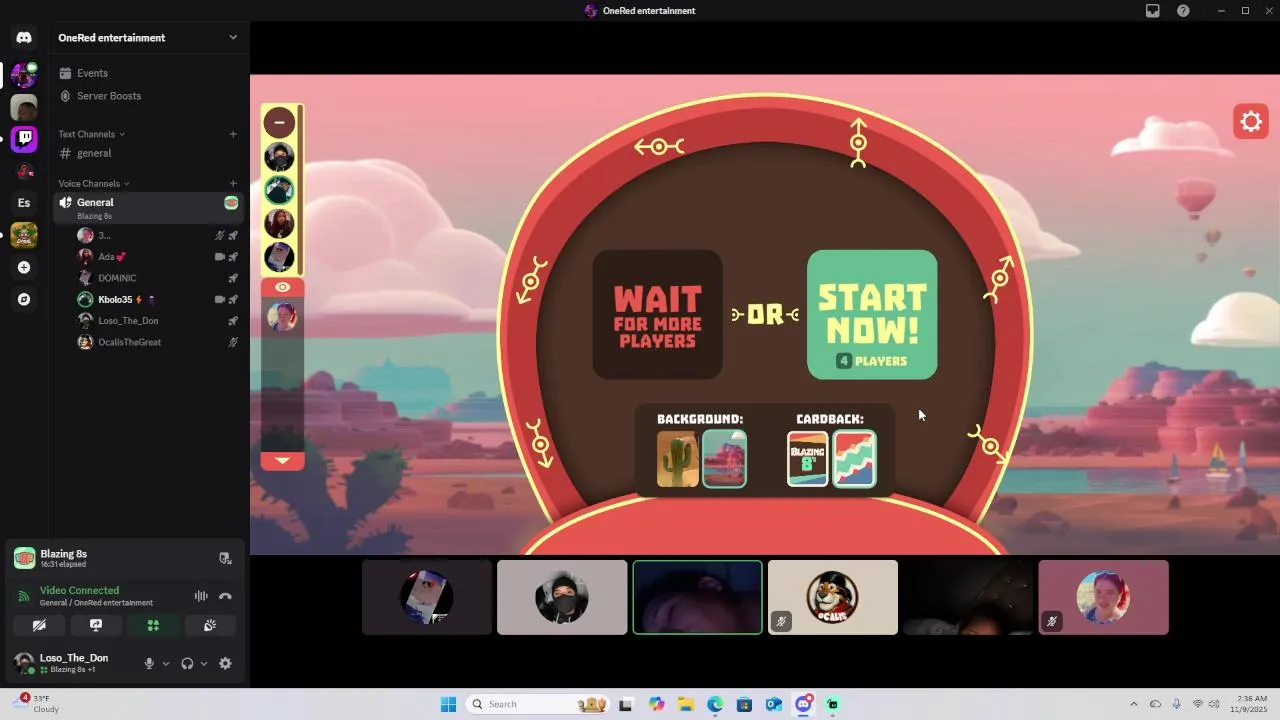The image size is (1280, 720).
Task: Open clock and date flyout
Action: click(1251, 704)
